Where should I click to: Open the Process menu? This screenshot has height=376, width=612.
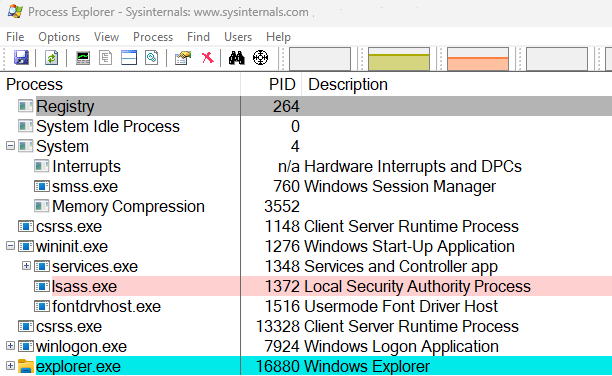pos(153,37)
